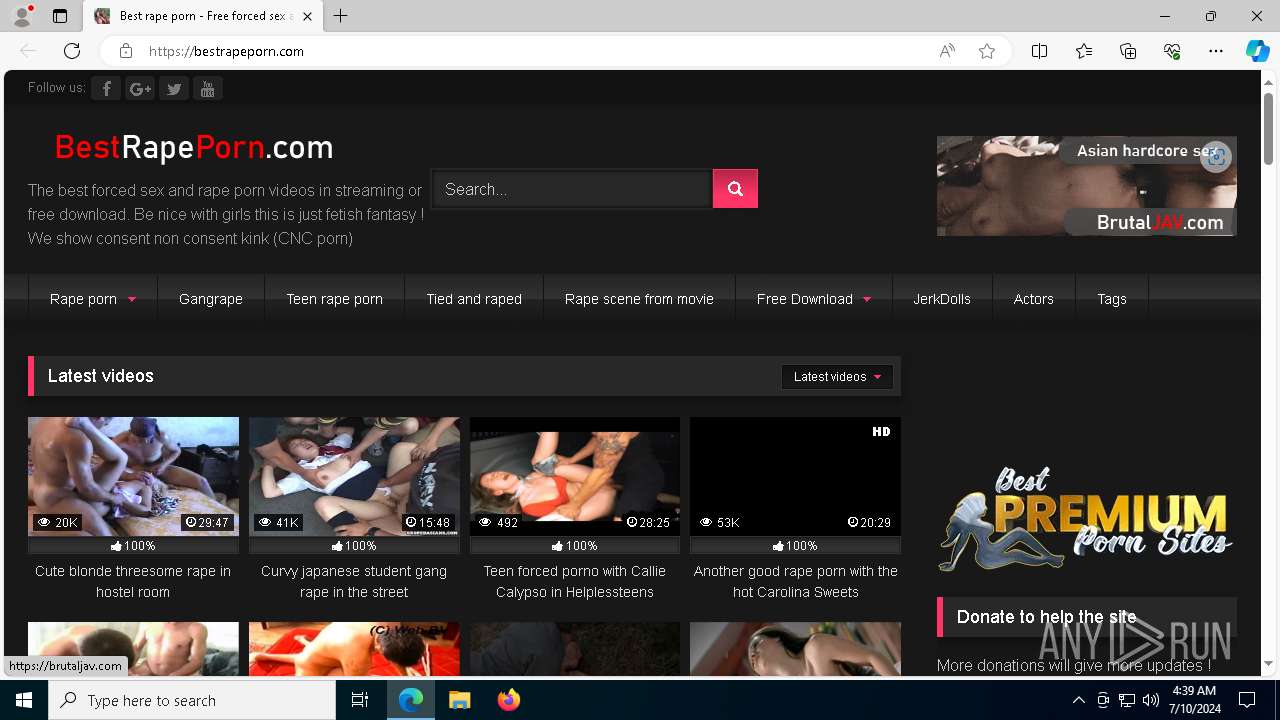Open the notification center icon
Image resolution: width=1280 pixels, height=720 pixels.
(x=1247, y=700)
